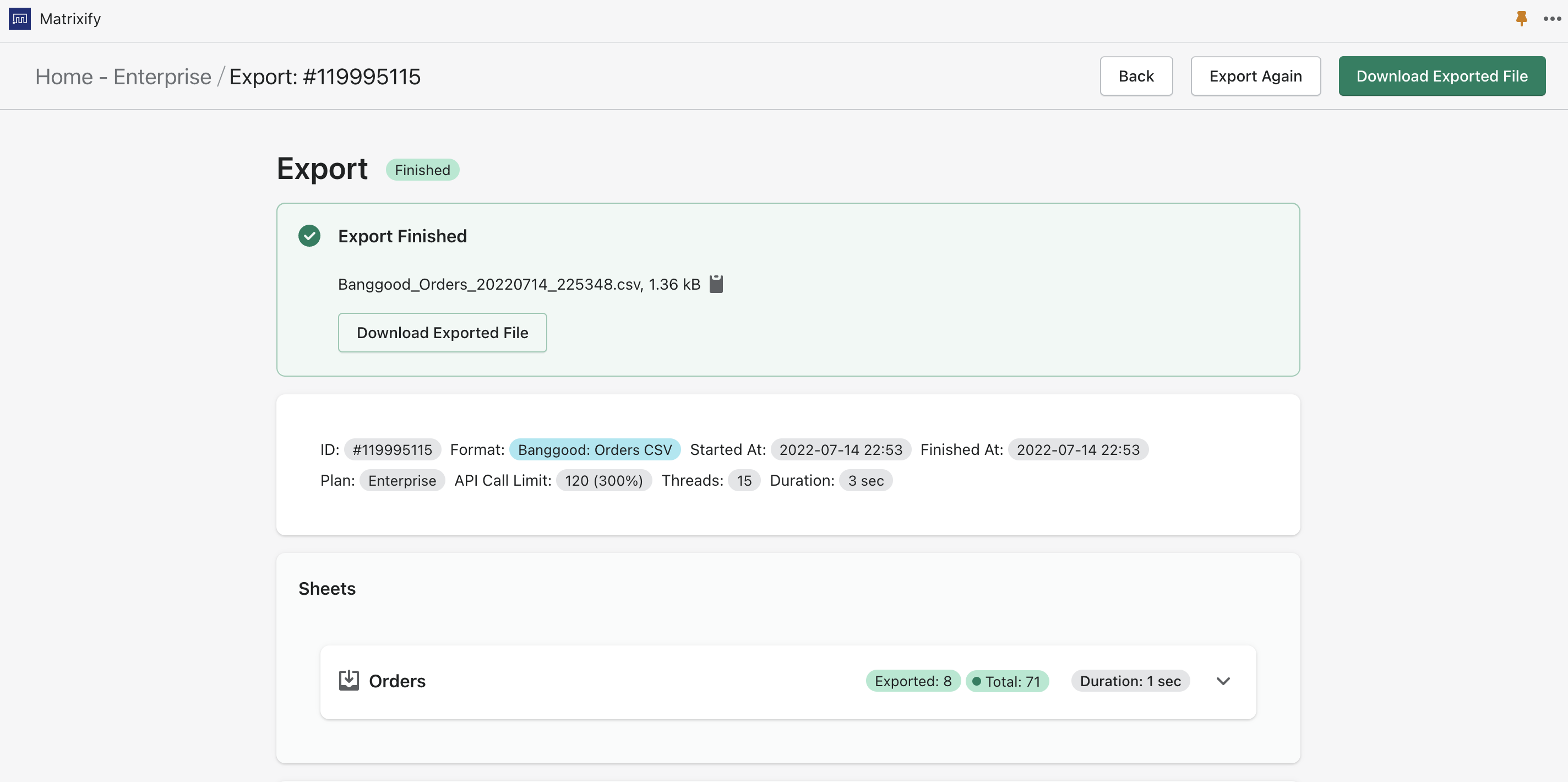Open the Banggood: Orders CSV format badge
The image size is (1568, 782).
595,449
